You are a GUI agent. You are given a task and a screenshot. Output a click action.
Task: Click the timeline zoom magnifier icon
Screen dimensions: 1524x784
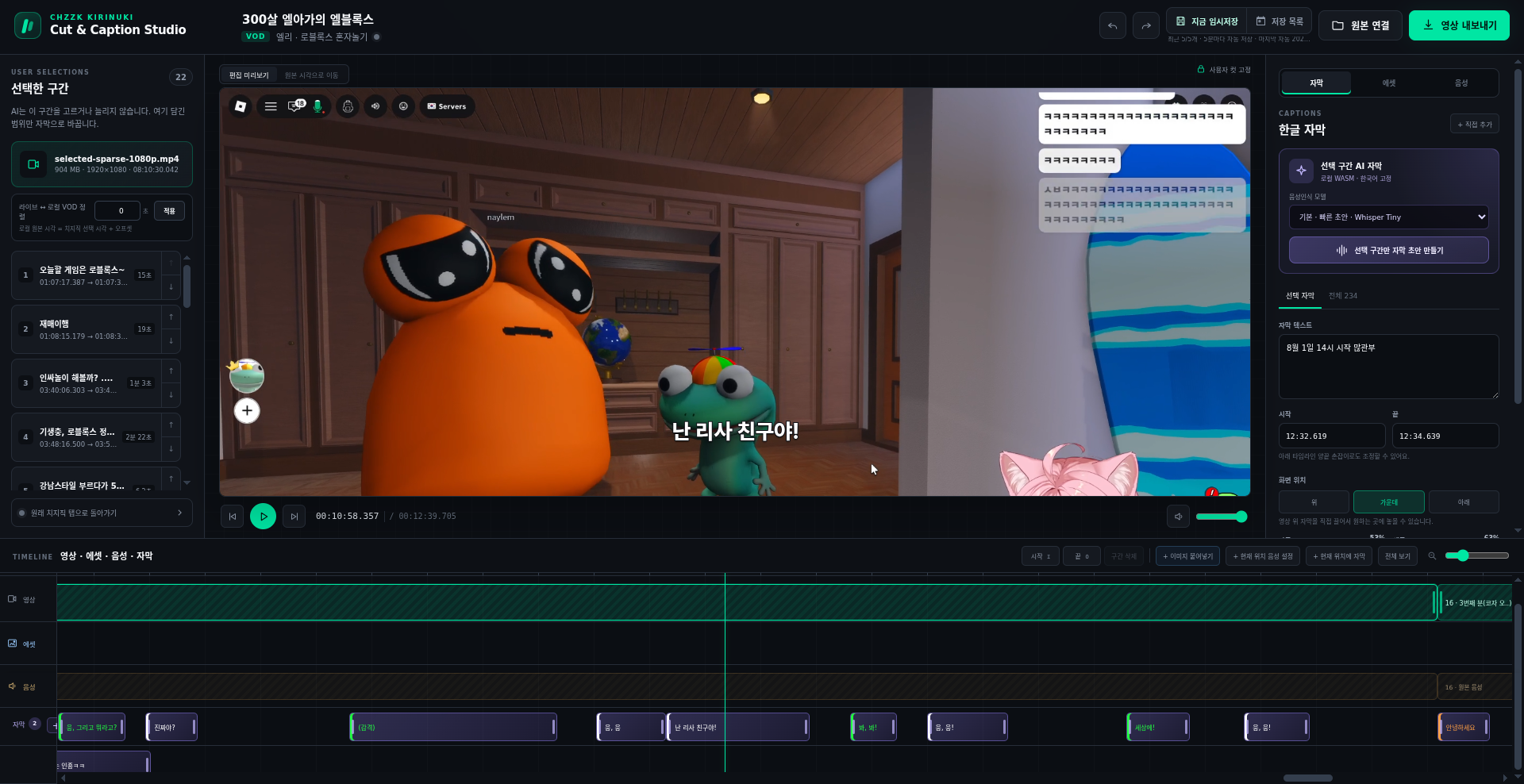pyautogui.click(x=1432, y=555)
